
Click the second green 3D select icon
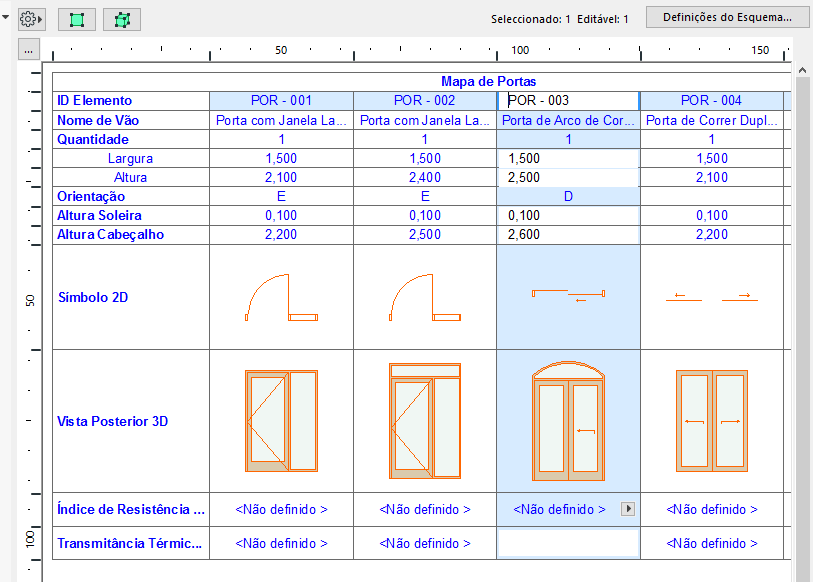click(122, 19)
